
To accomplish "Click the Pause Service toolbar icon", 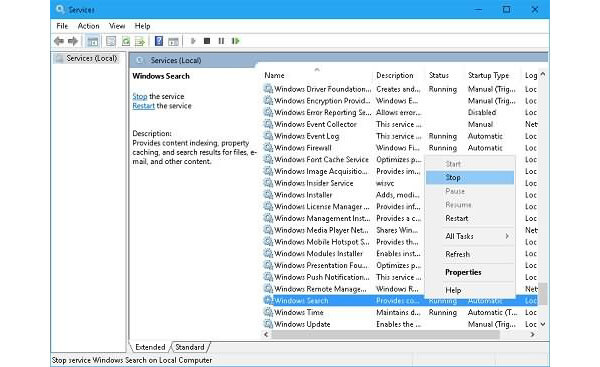I will click(221, 41).
